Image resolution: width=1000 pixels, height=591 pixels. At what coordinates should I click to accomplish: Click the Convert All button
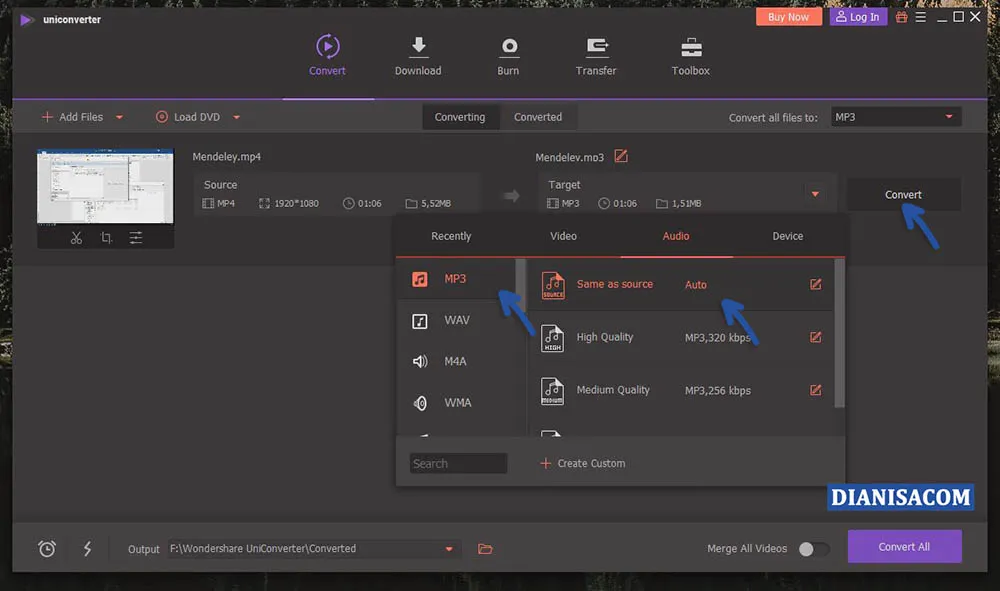click(904, 547)
